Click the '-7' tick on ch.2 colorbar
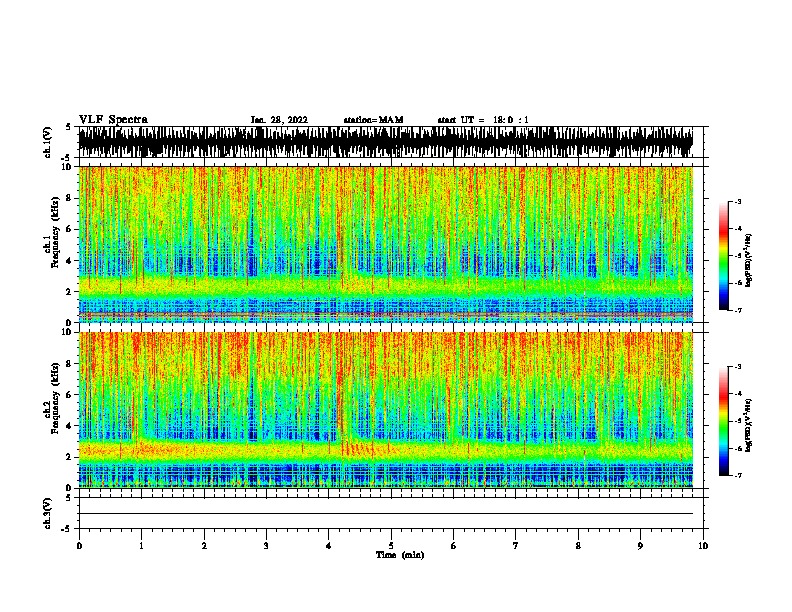The image size is (792, 612). point(737,475)
